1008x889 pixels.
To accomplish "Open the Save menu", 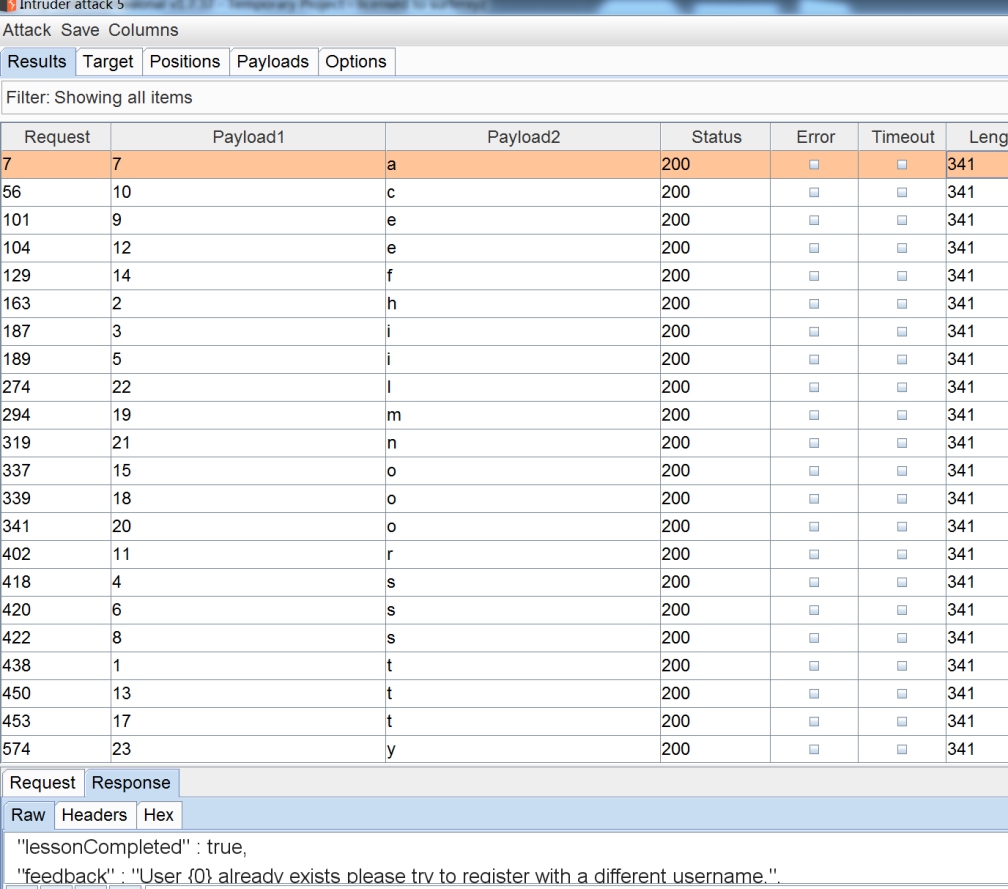I will (x=80, y=30).
